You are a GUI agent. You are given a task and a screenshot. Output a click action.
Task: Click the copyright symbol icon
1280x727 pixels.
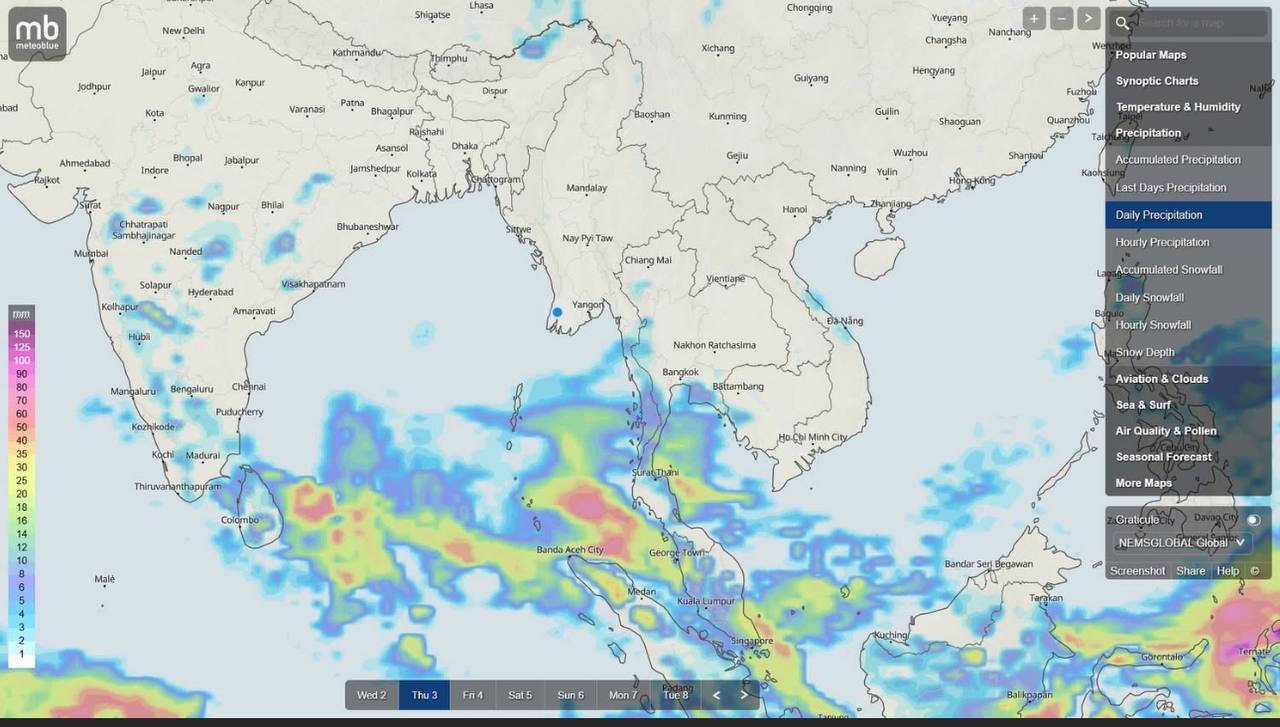[1255, 571]
